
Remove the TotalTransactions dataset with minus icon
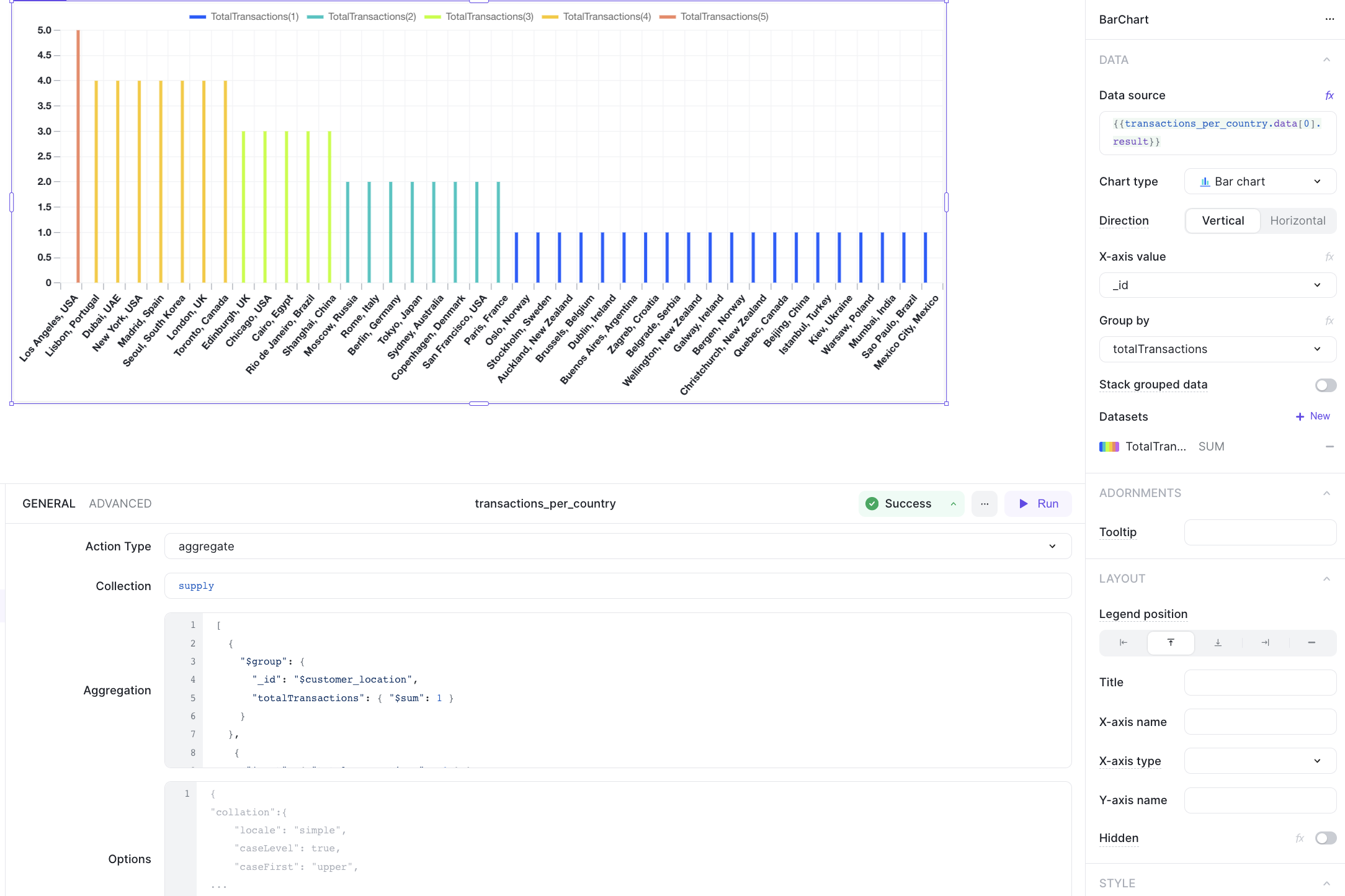pos(1329,447)
